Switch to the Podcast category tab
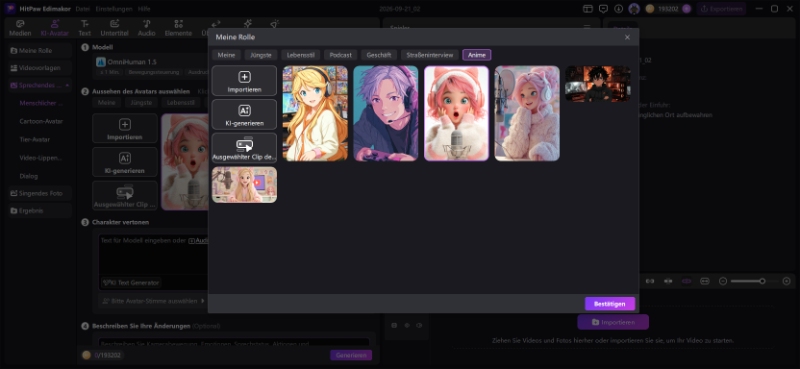Viewport: 800px width, 369px height. [x=340, y=55]
